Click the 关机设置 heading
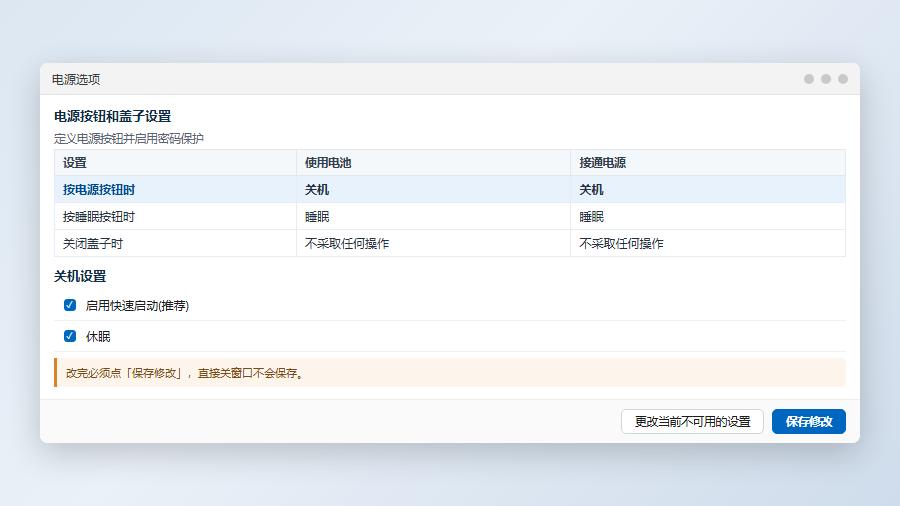The height and width of the screenshot is (506, 900). coord(80,277)
